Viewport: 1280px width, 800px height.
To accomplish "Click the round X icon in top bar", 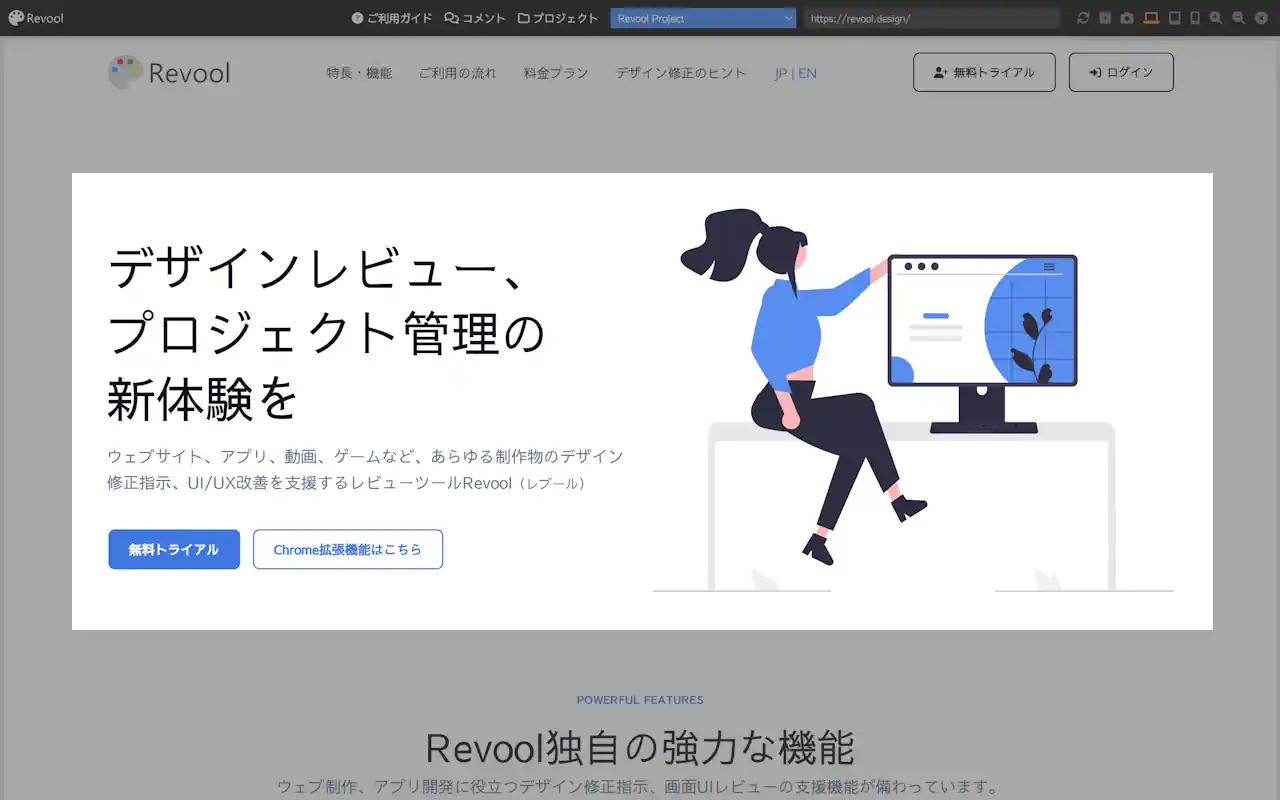I will pos(1261,18).
